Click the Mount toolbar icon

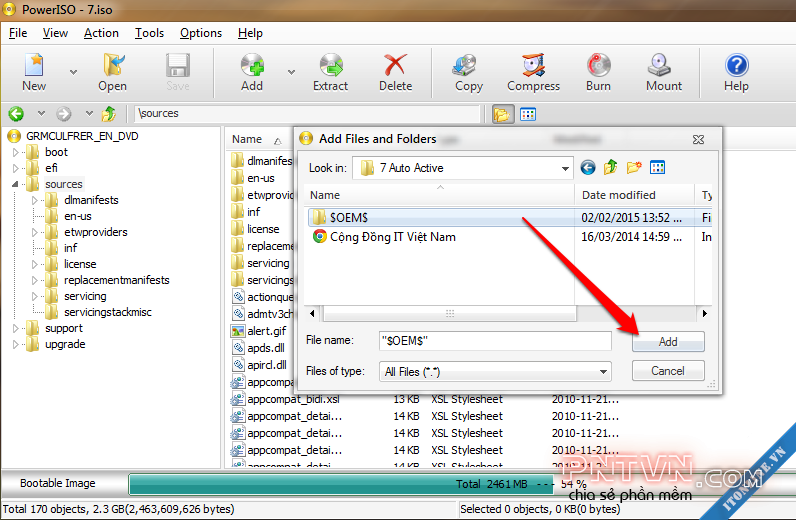click(664, 72)
